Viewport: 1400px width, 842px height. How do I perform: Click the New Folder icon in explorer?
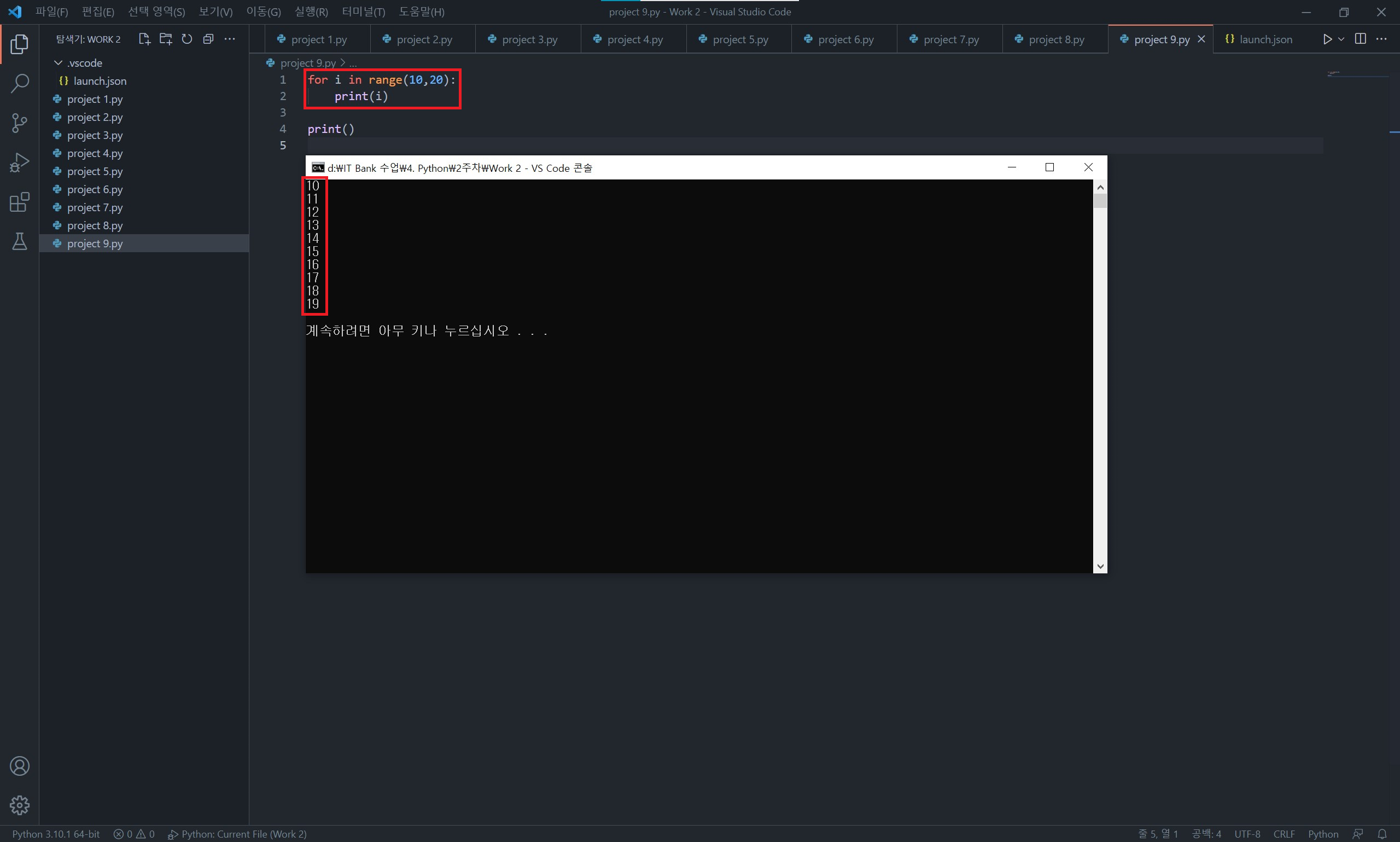[166, 39]
